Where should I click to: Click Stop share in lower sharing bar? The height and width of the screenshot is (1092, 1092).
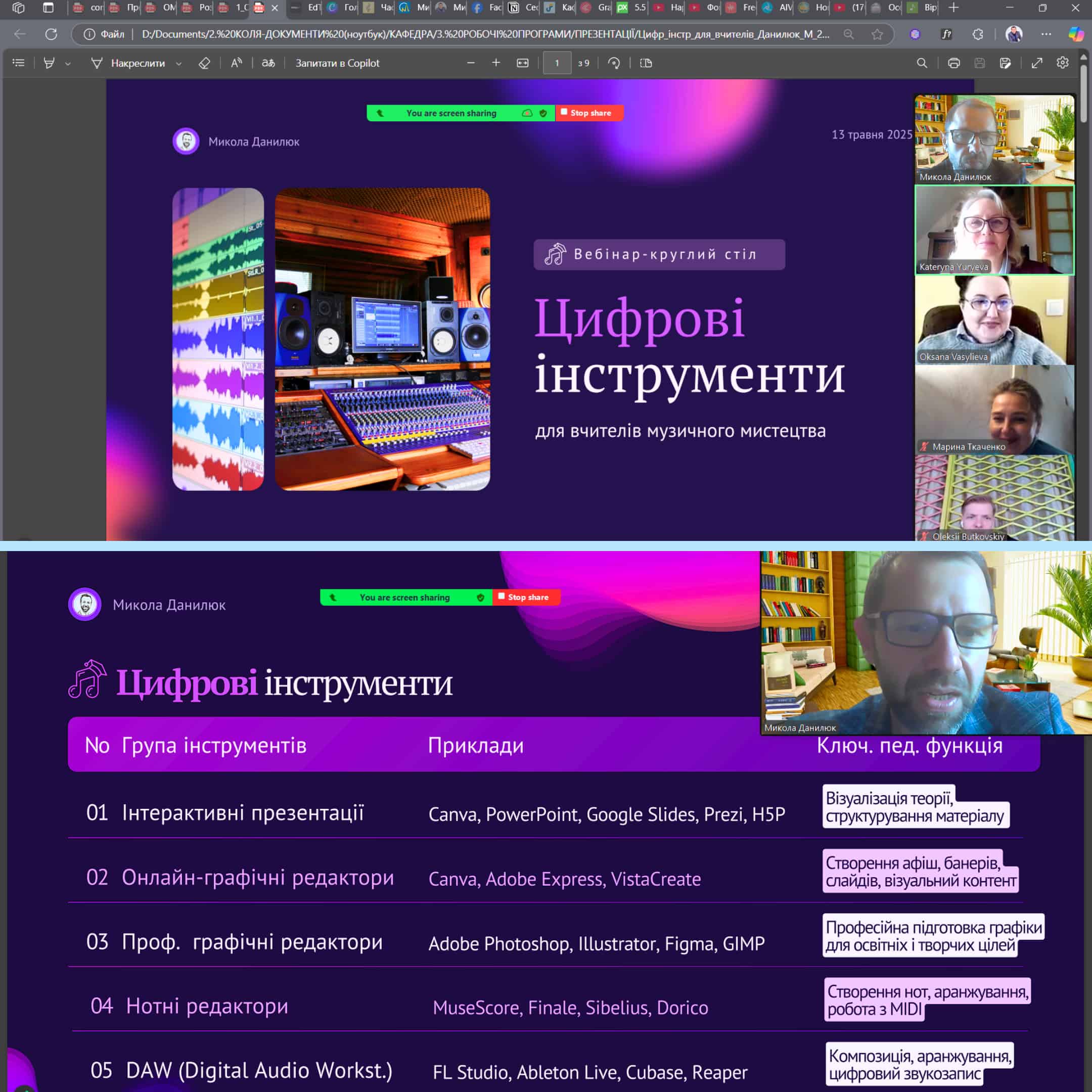526,597
